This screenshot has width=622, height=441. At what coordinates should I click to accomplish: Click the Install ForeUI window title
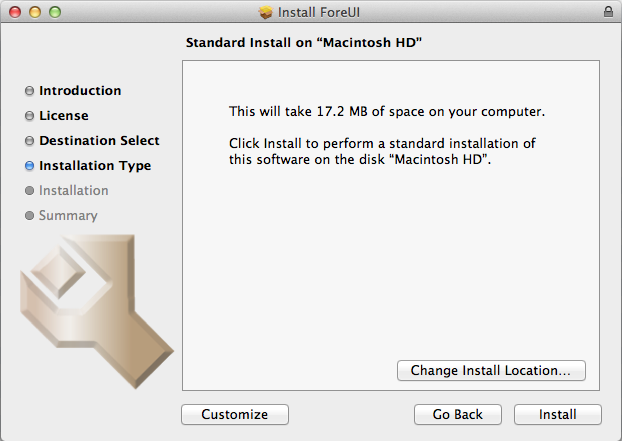tap(322, 12)
